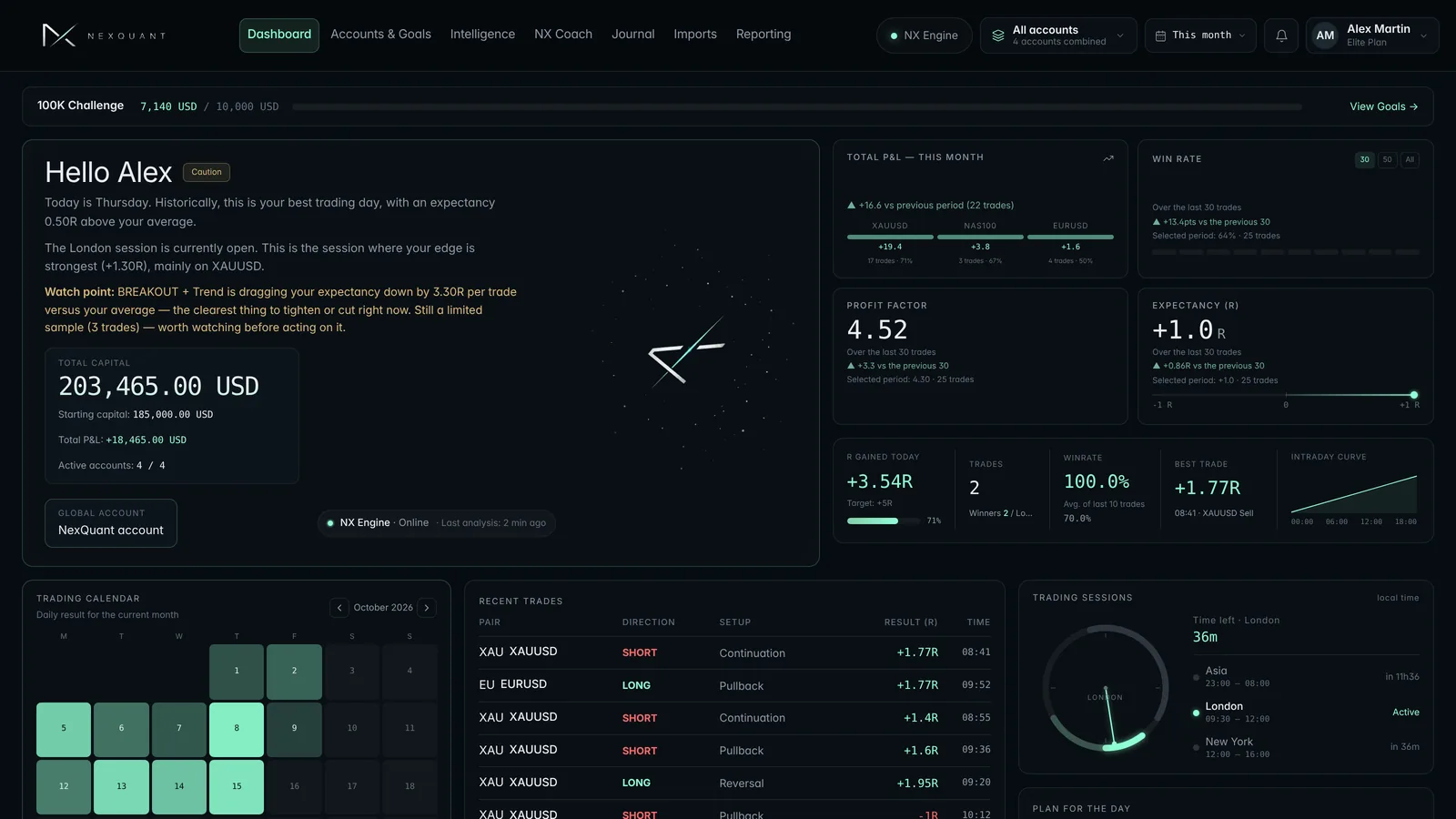Select the Asia session row
The image size is (1456, 819).
tap(1306, 676)
